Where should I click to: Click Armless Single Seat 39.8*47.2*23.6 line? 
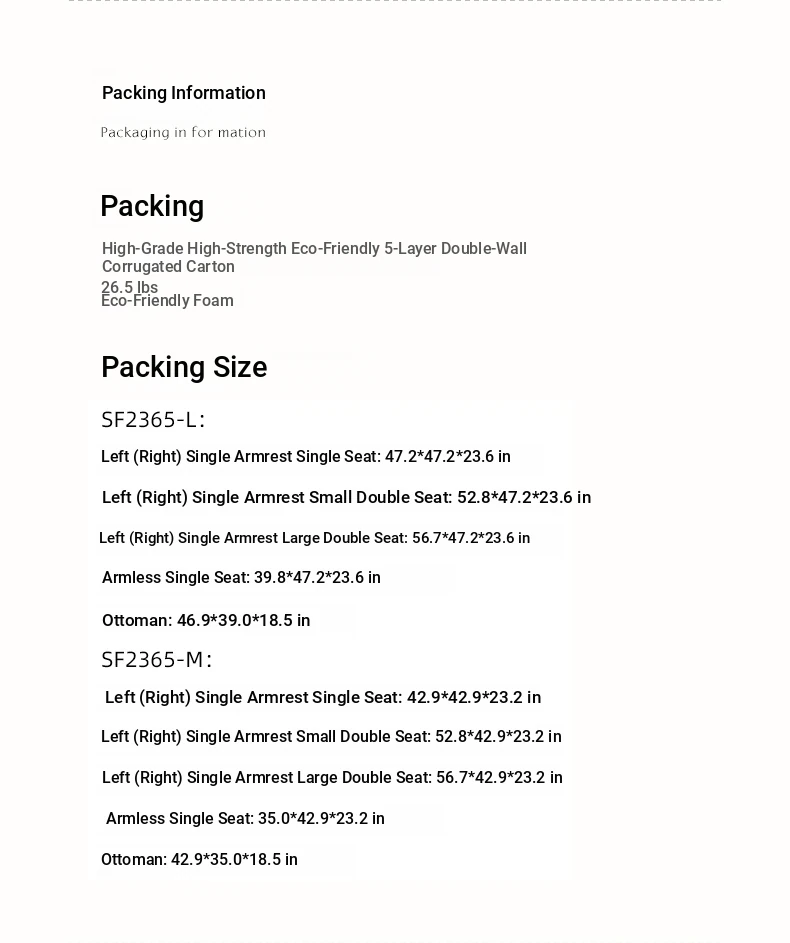point(241,577)
